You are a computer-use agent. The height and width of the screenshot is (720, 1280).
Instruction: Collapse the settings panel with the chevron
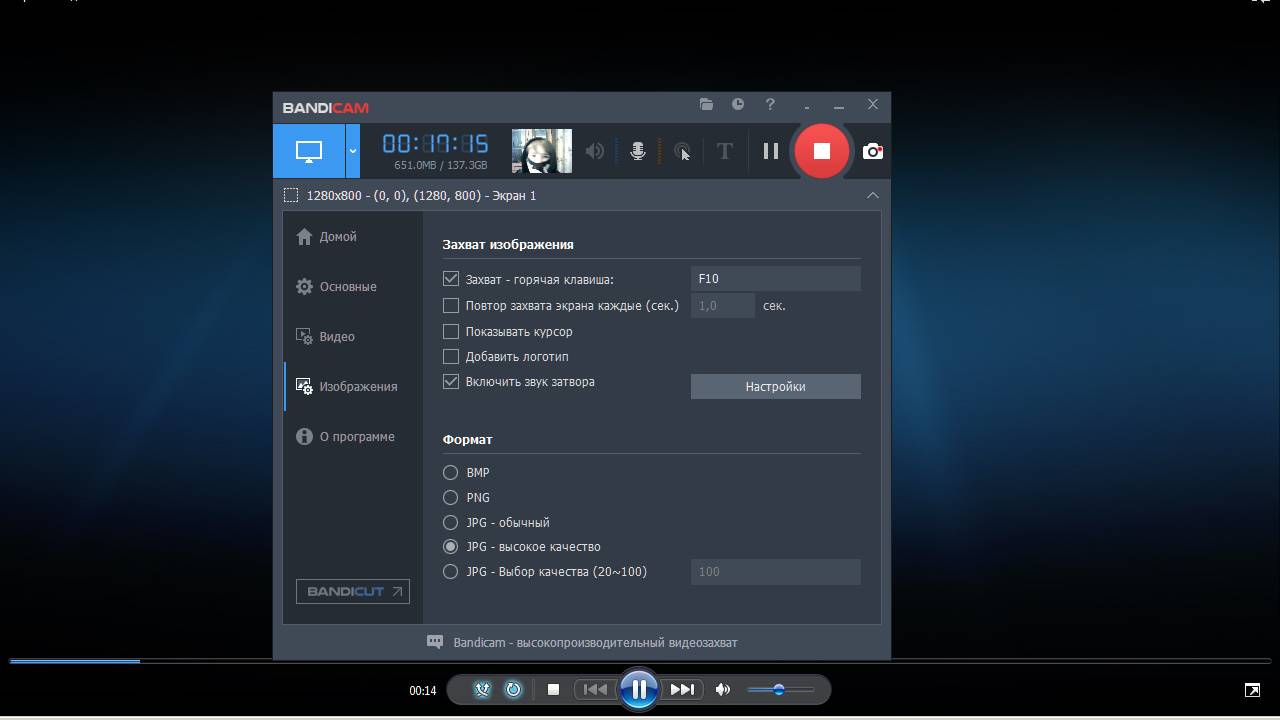[x=873, y=195]
